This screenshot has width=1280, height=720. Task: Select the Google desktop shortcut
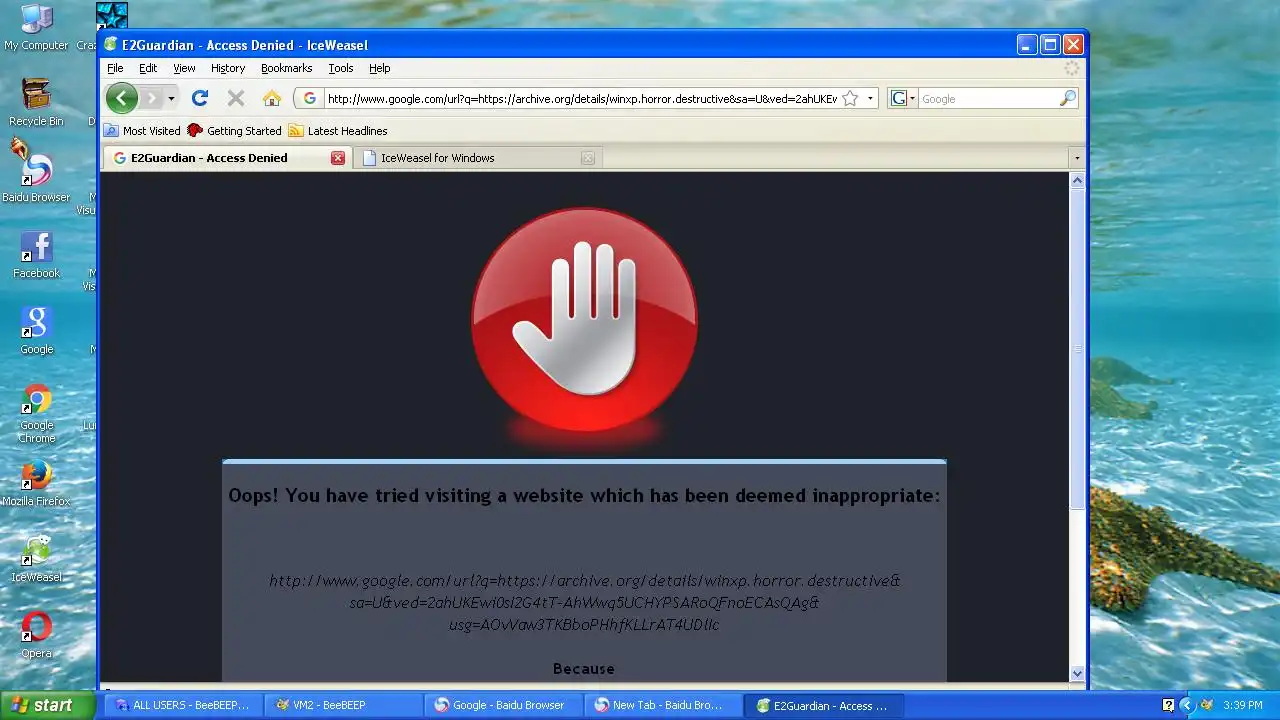(36, 331)
